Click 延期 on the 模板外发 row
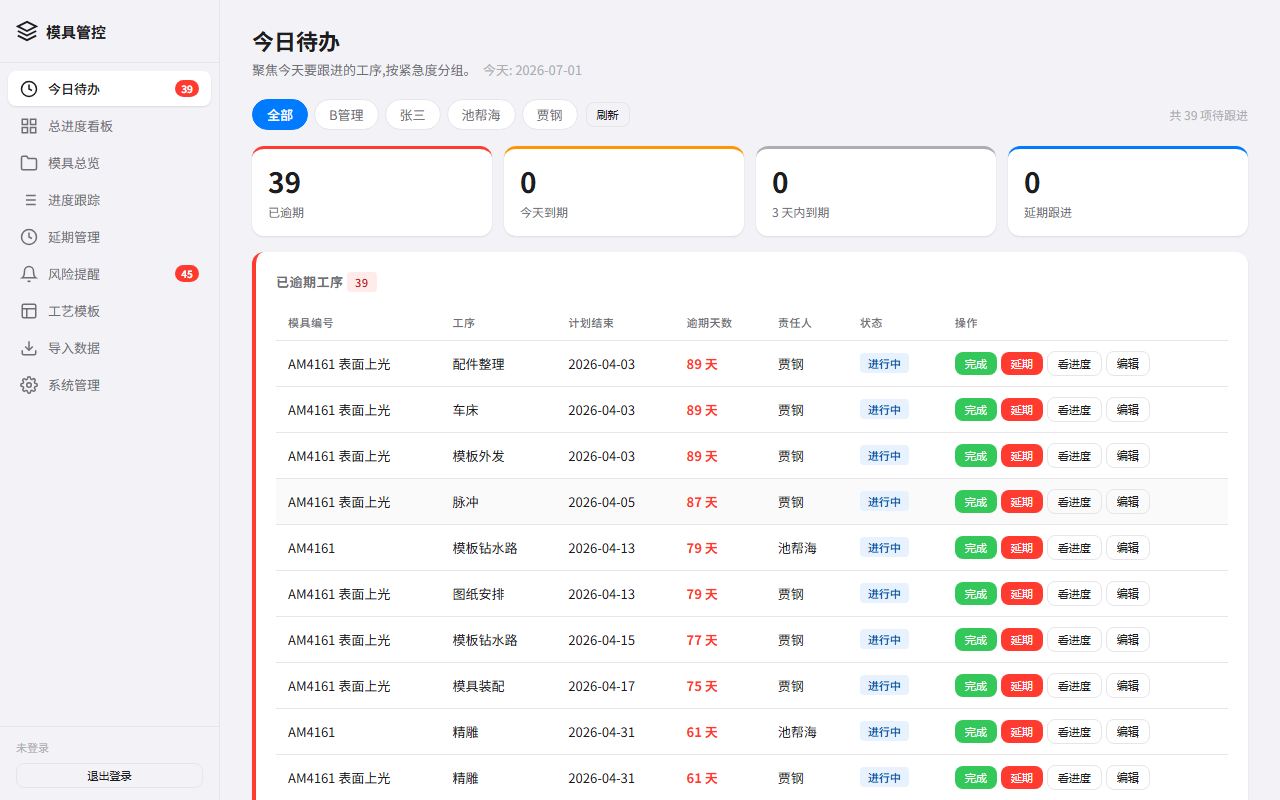This screenshot has height=800, width=1280. coord(1022,456)
